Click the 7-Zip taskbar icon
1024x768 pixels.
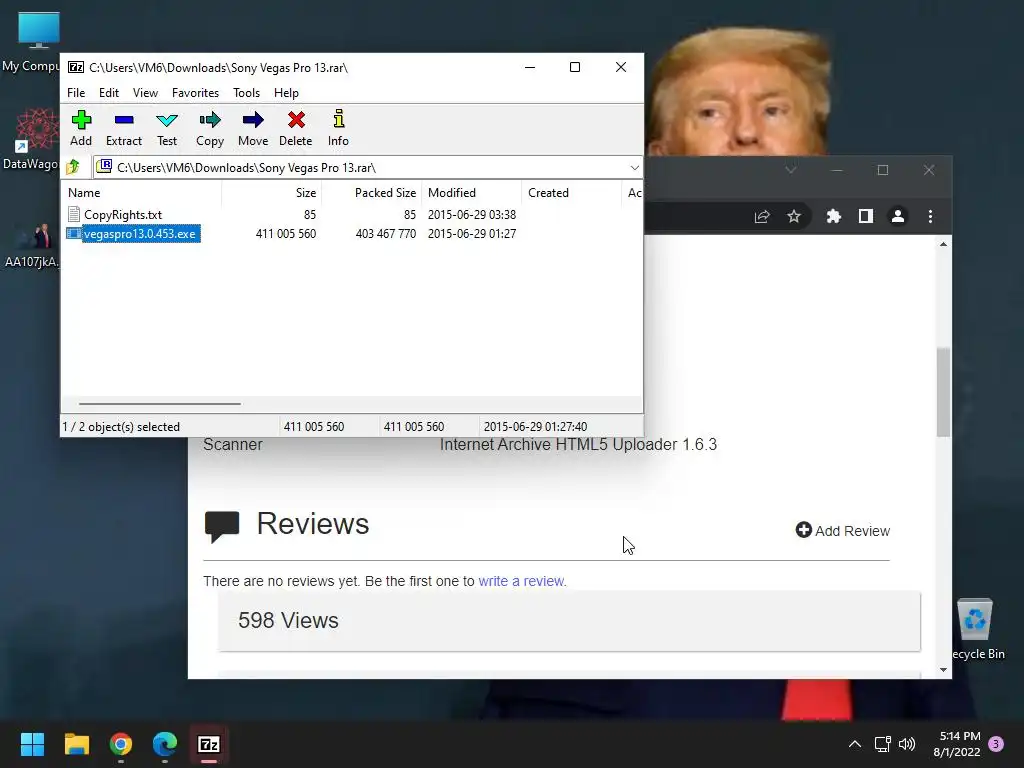click(x=208, y=744)
